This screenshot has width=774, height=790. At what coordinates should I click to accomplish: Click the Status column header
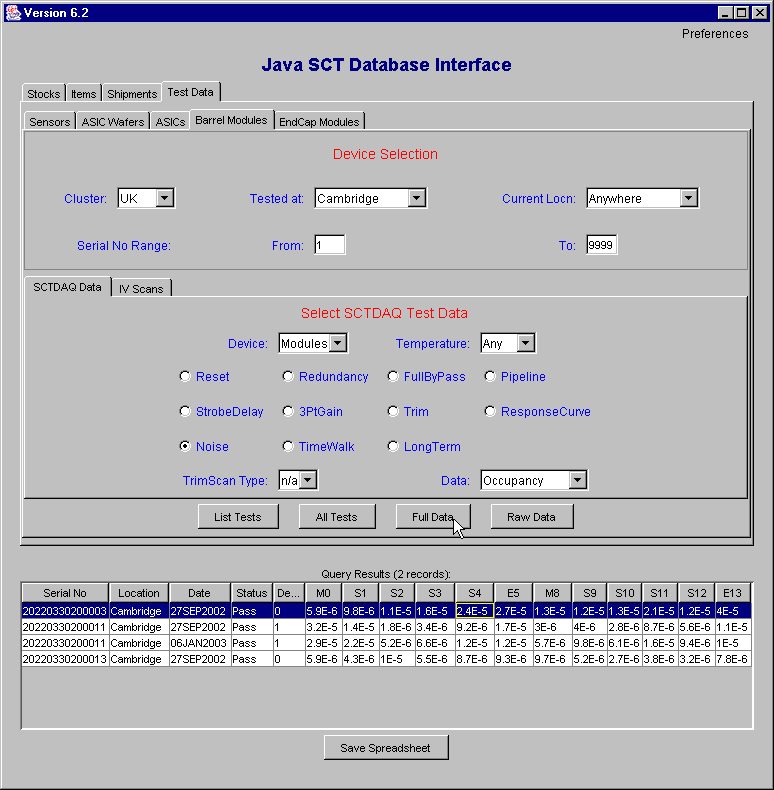(251, 592)
